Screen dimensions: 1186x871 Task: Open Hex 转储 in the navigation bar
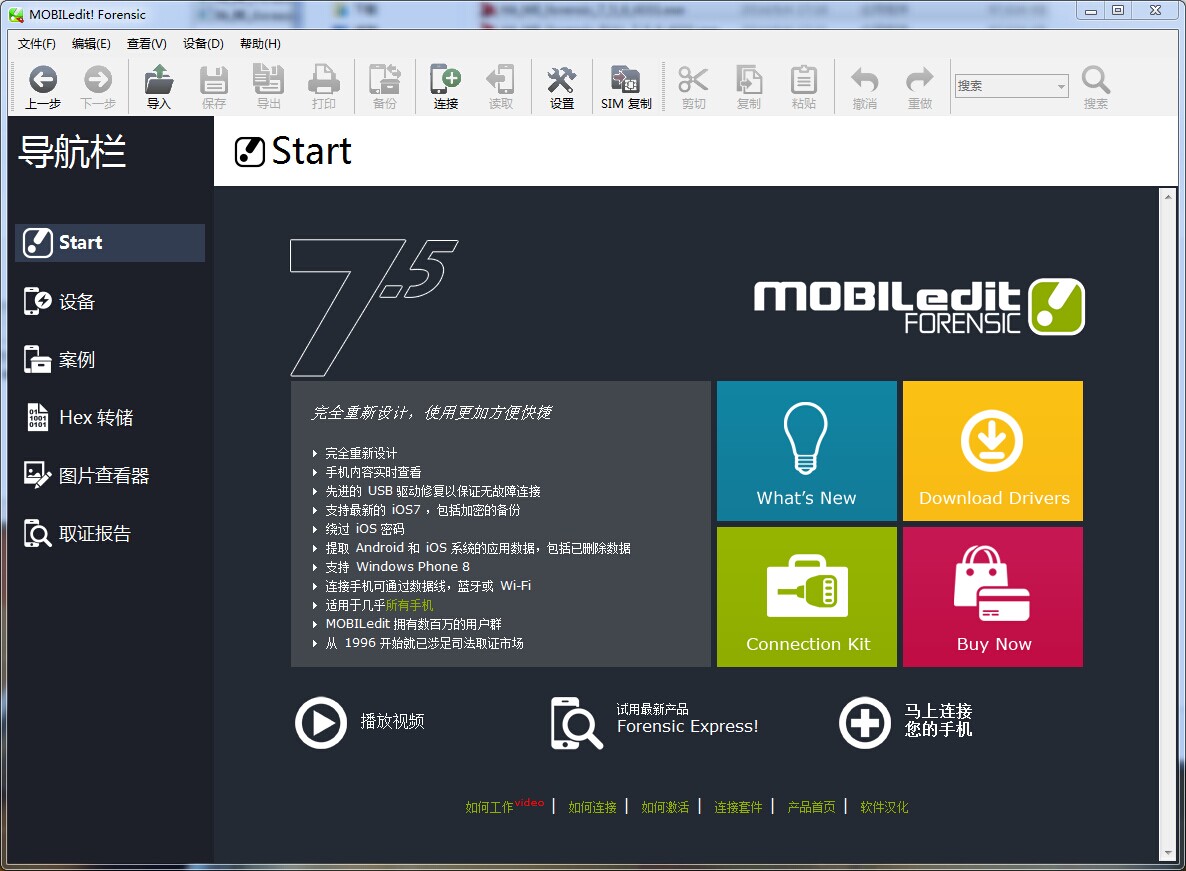pos(94,417)
